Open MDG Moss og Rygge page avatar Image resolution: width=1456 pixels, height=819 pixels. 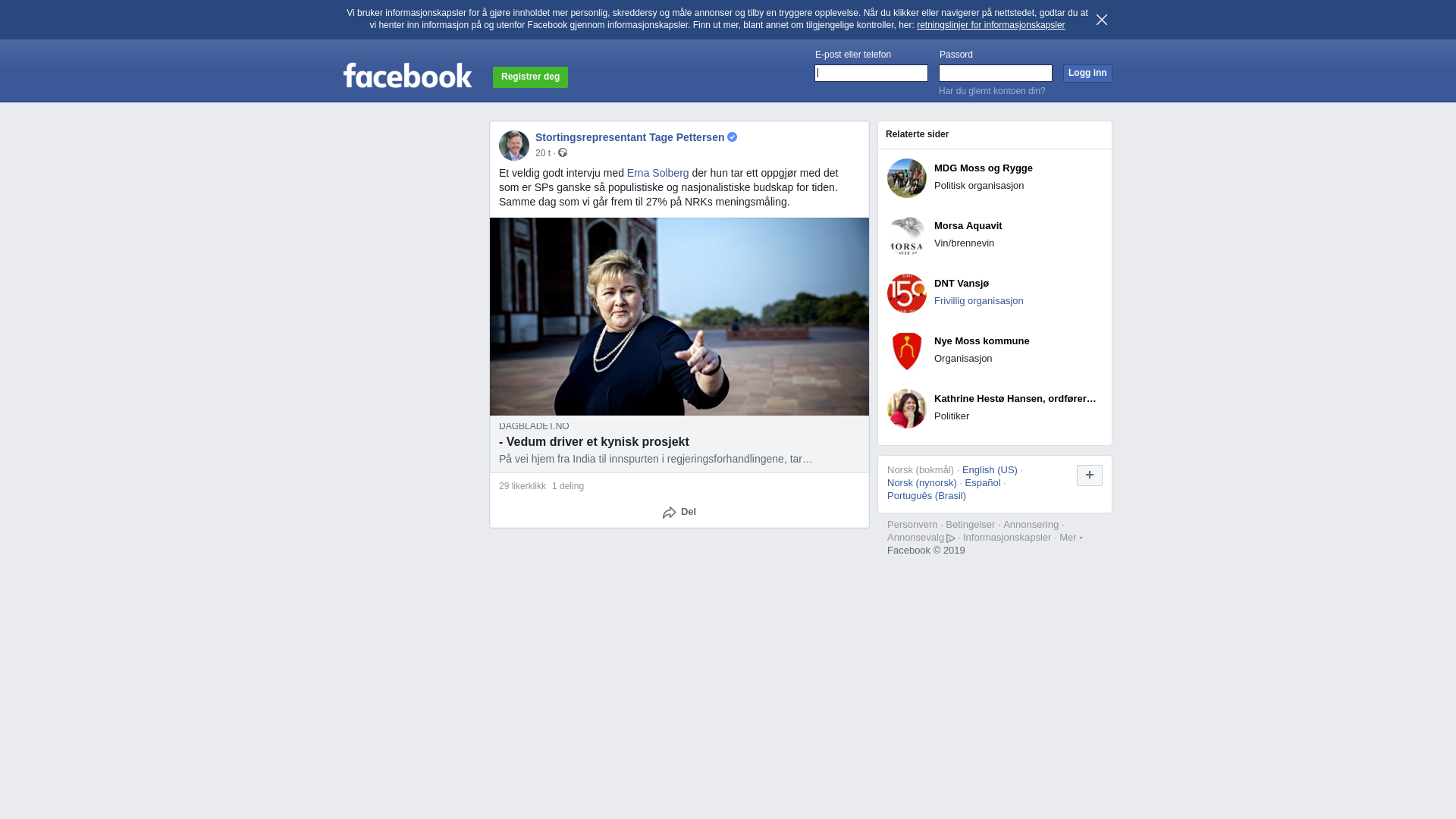click(x=907, y=178)
